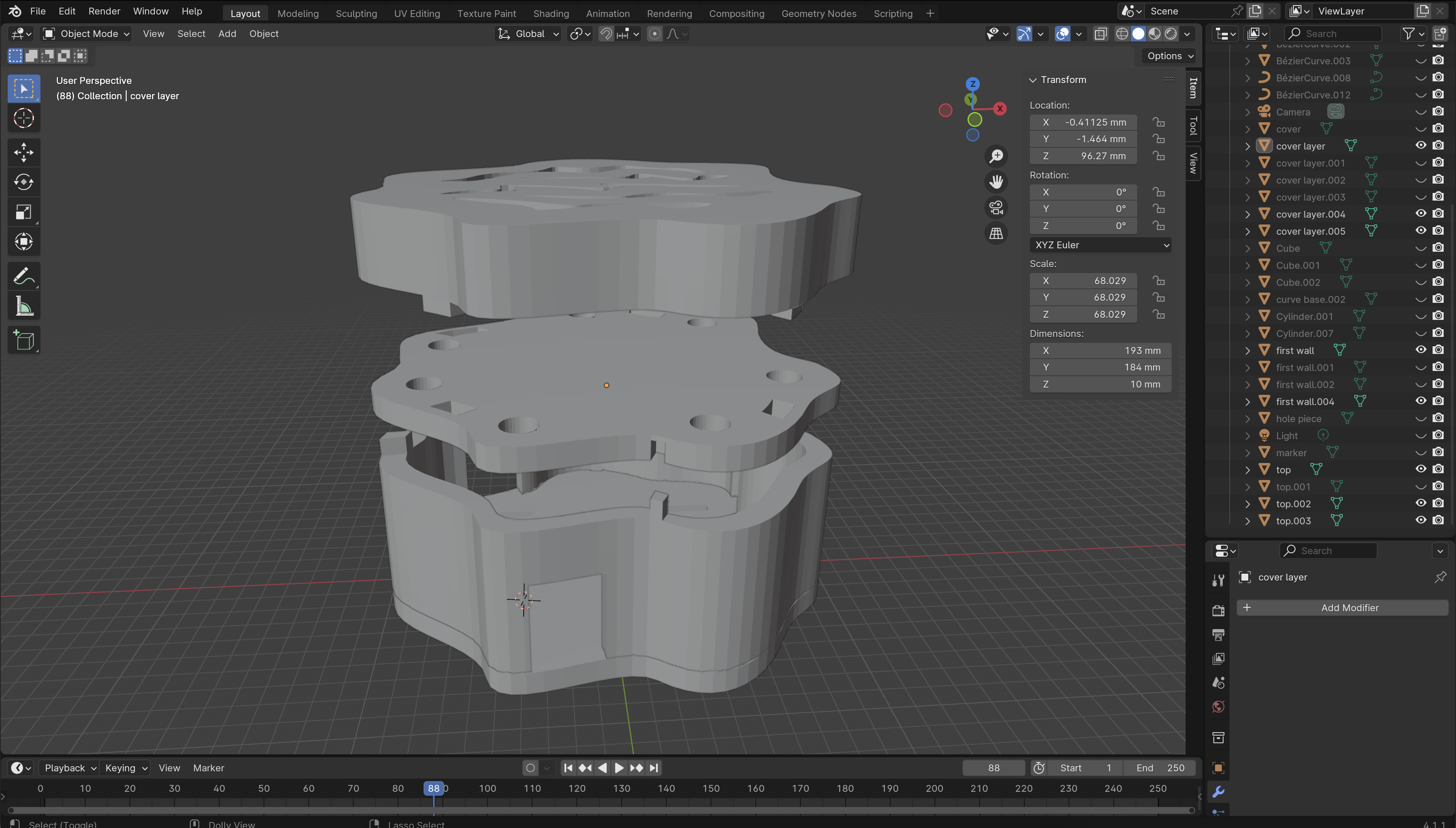Select the Rotate tool
This screenshot has height=828, width=1456.
pyautogui.click(x=23, y=182)
